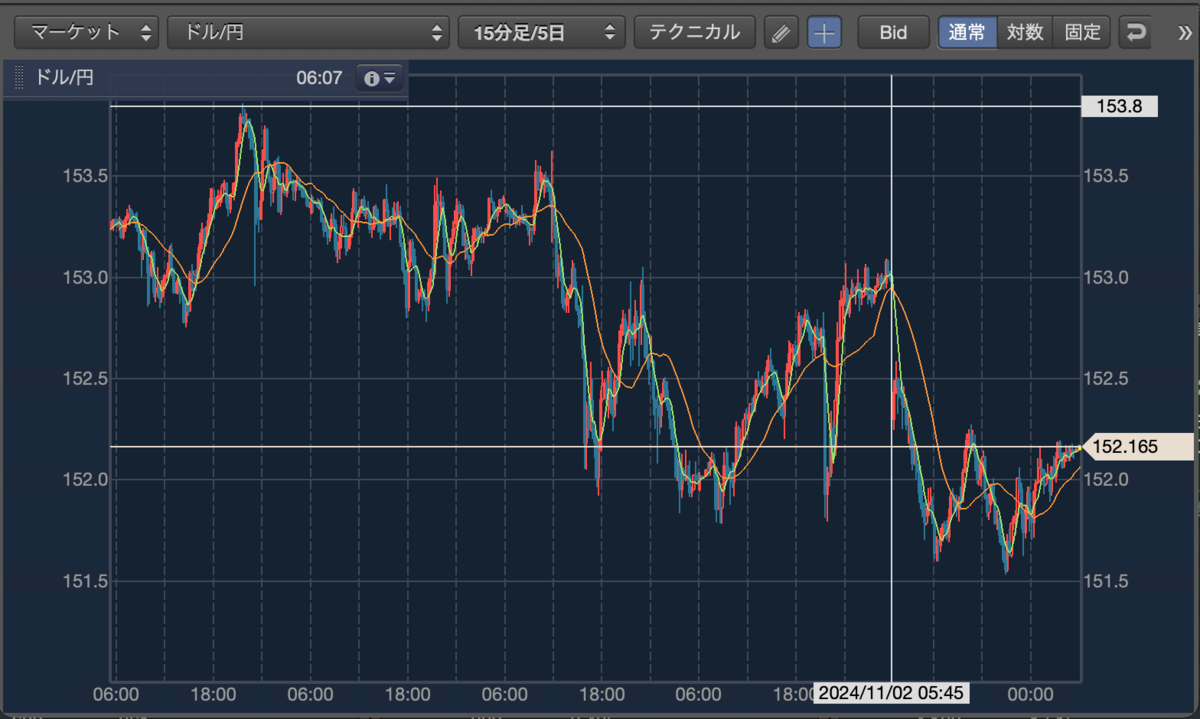The width and height of the screenshot is (1200, 719).
Task: Open the テクニカル indicators button
Action: point(694,32)
